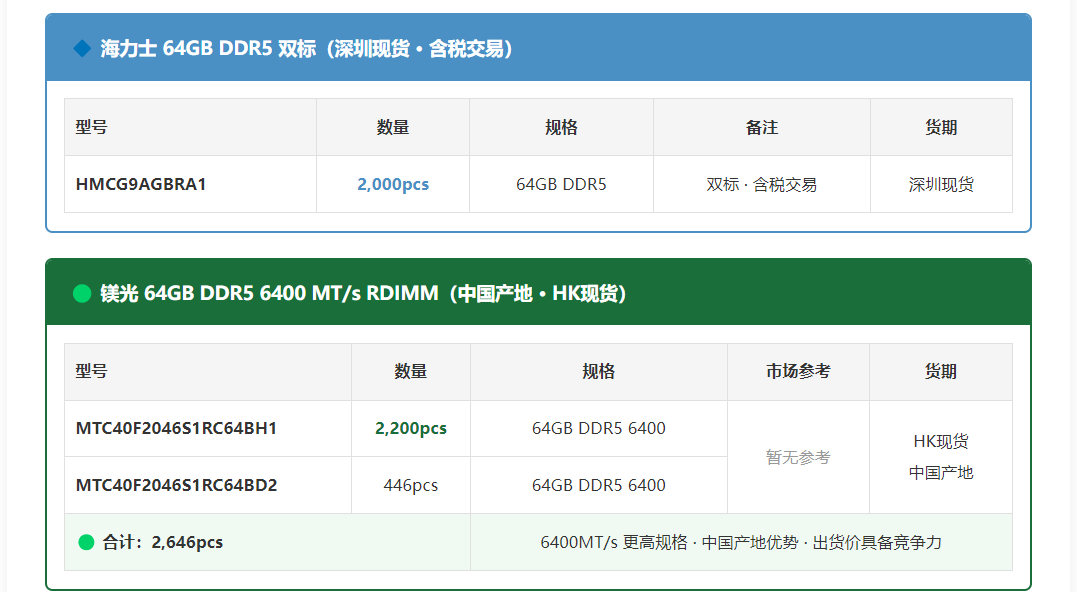Select 规格 header in the 海力士 table
The image size is (1077, 592).
click(x=561, y=127)
